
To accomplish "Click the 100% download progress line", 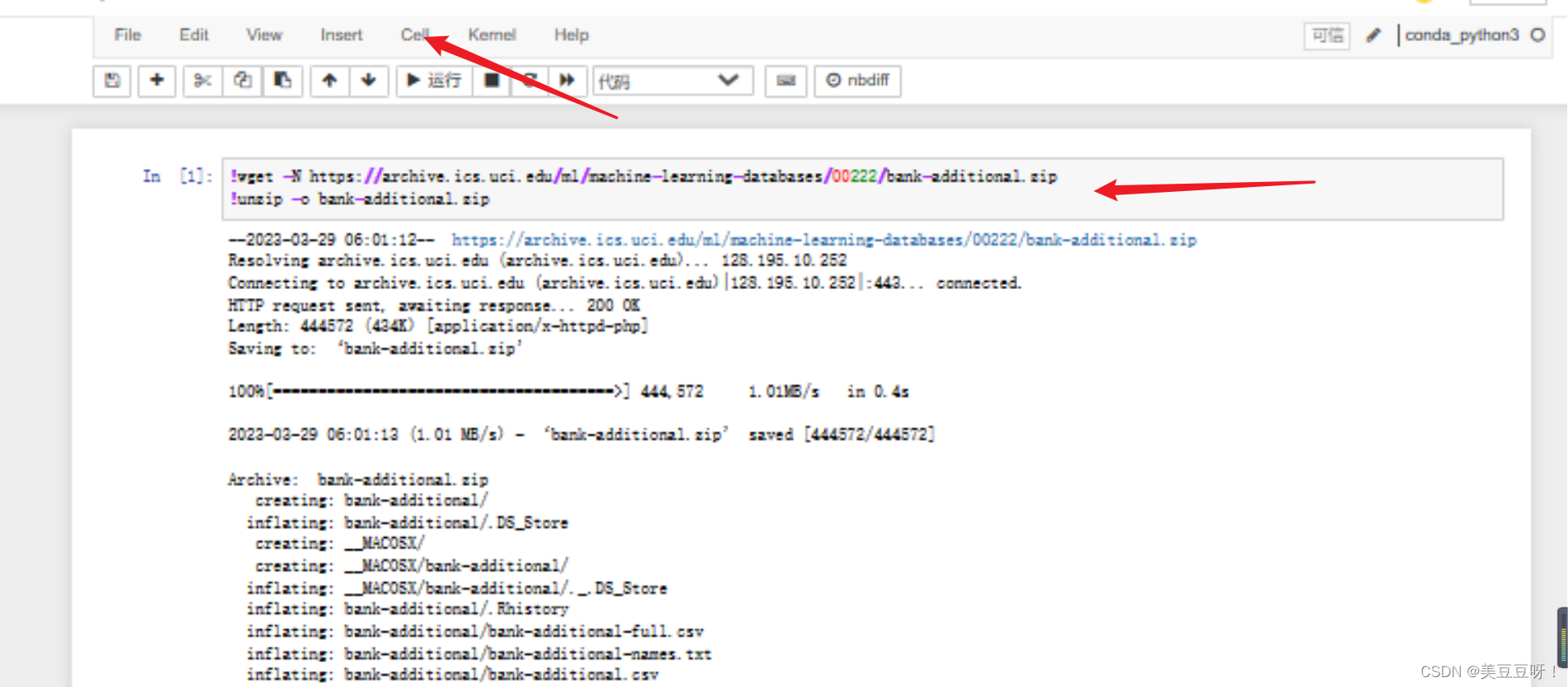I will pyautogui.click(x=568, y=391).
